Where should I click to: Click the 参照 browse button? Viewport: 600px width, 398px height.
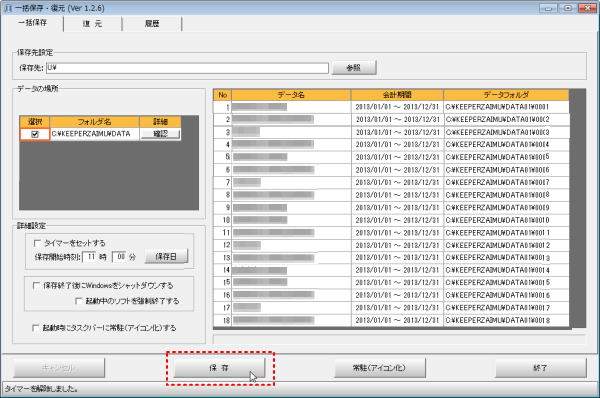click(x=354, y=68)
